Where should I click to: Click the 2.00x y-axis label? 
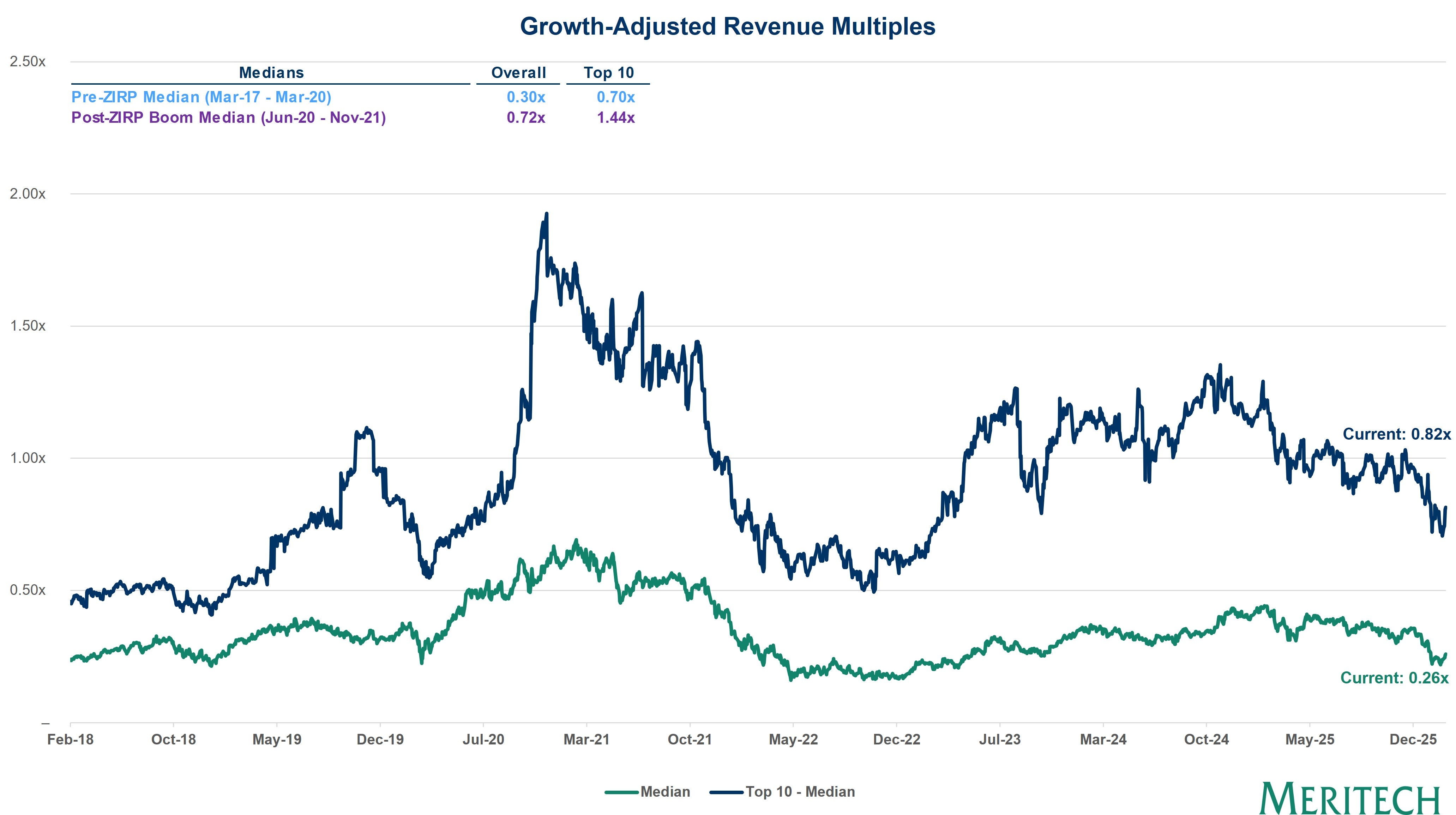point(27,194)
